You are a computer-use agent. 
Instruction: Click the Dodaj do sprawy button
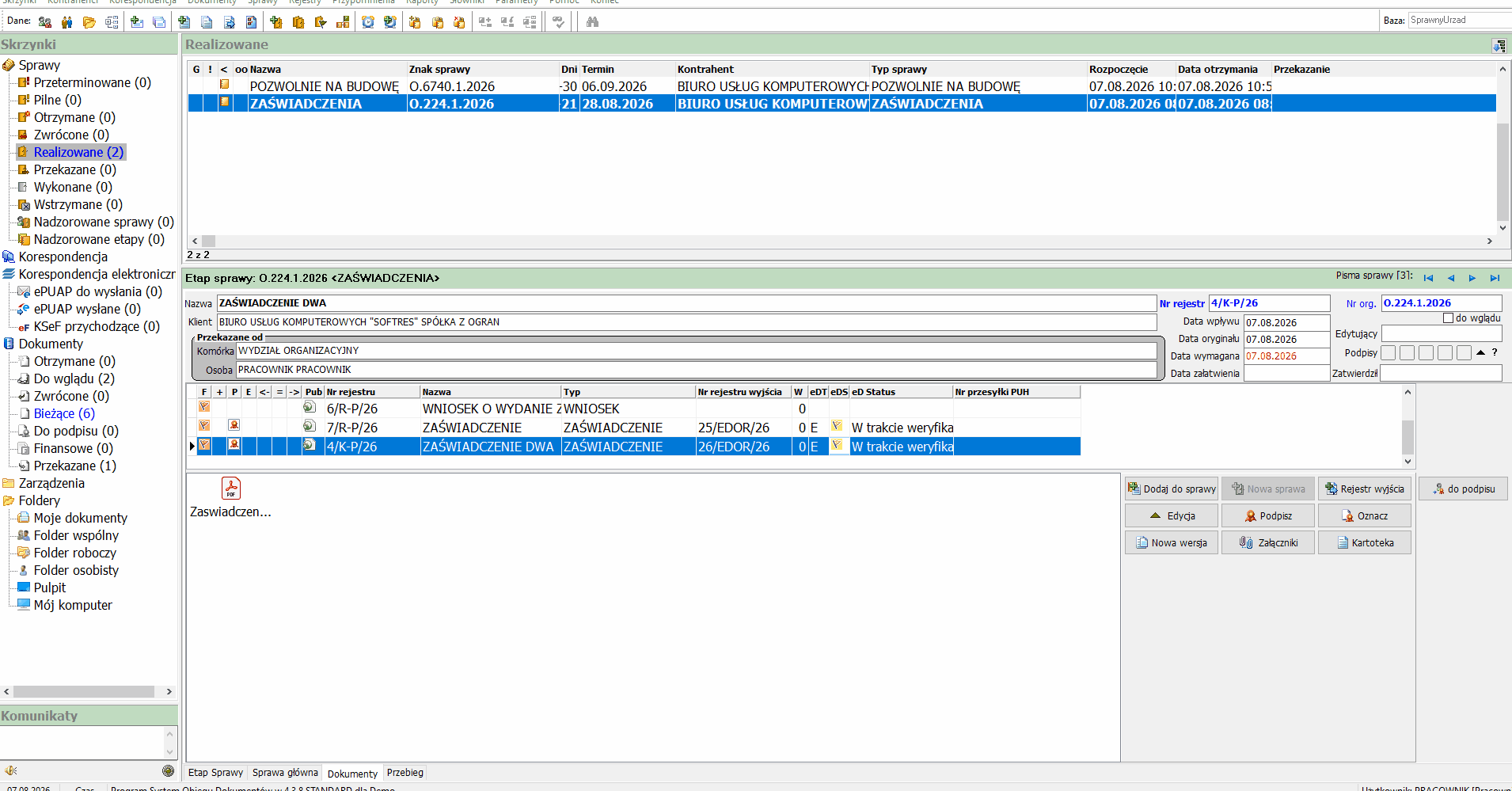1172,489
